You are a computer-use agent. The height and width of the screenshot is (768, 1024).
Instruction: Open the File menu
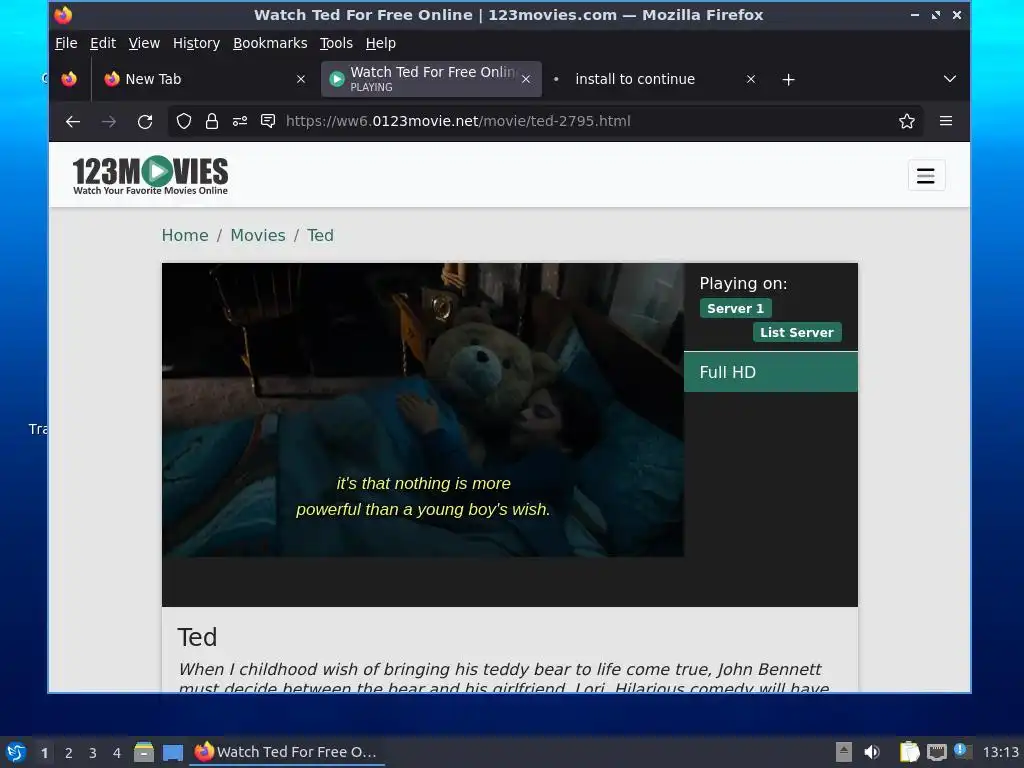tap(66, 43)
